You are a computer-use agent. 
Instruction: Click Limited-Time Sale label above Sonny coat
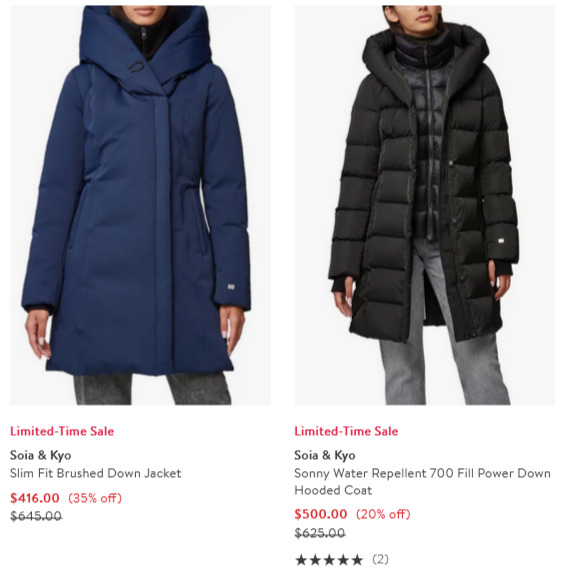click(x=346, y=431)
